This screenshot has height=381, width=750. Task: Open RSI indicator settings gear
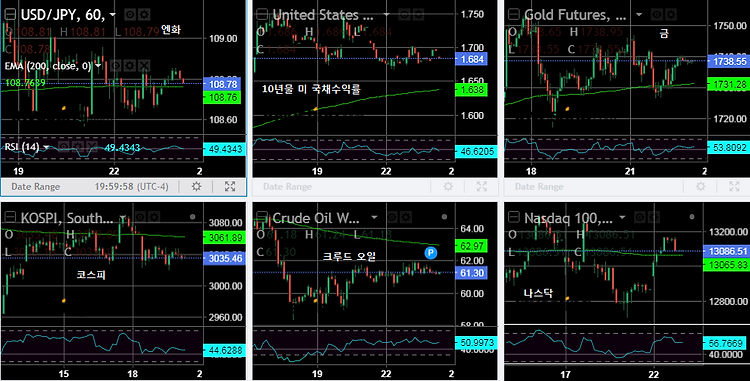point(77,147)
